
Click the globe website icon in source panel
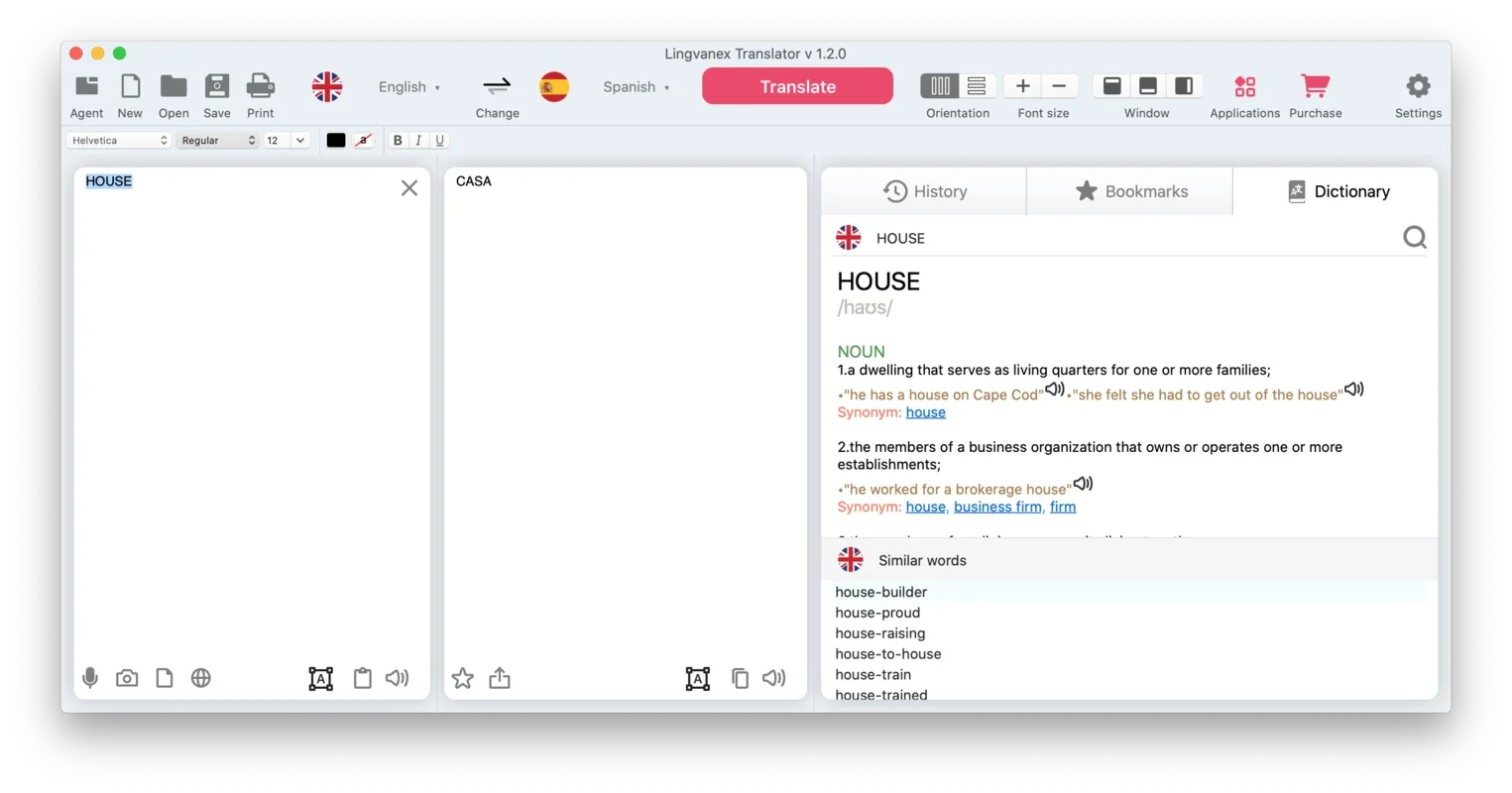[201, 678]
